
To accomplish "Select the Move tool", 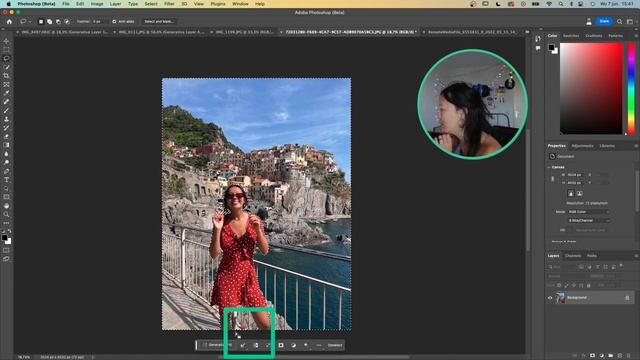I will (6, 41).
